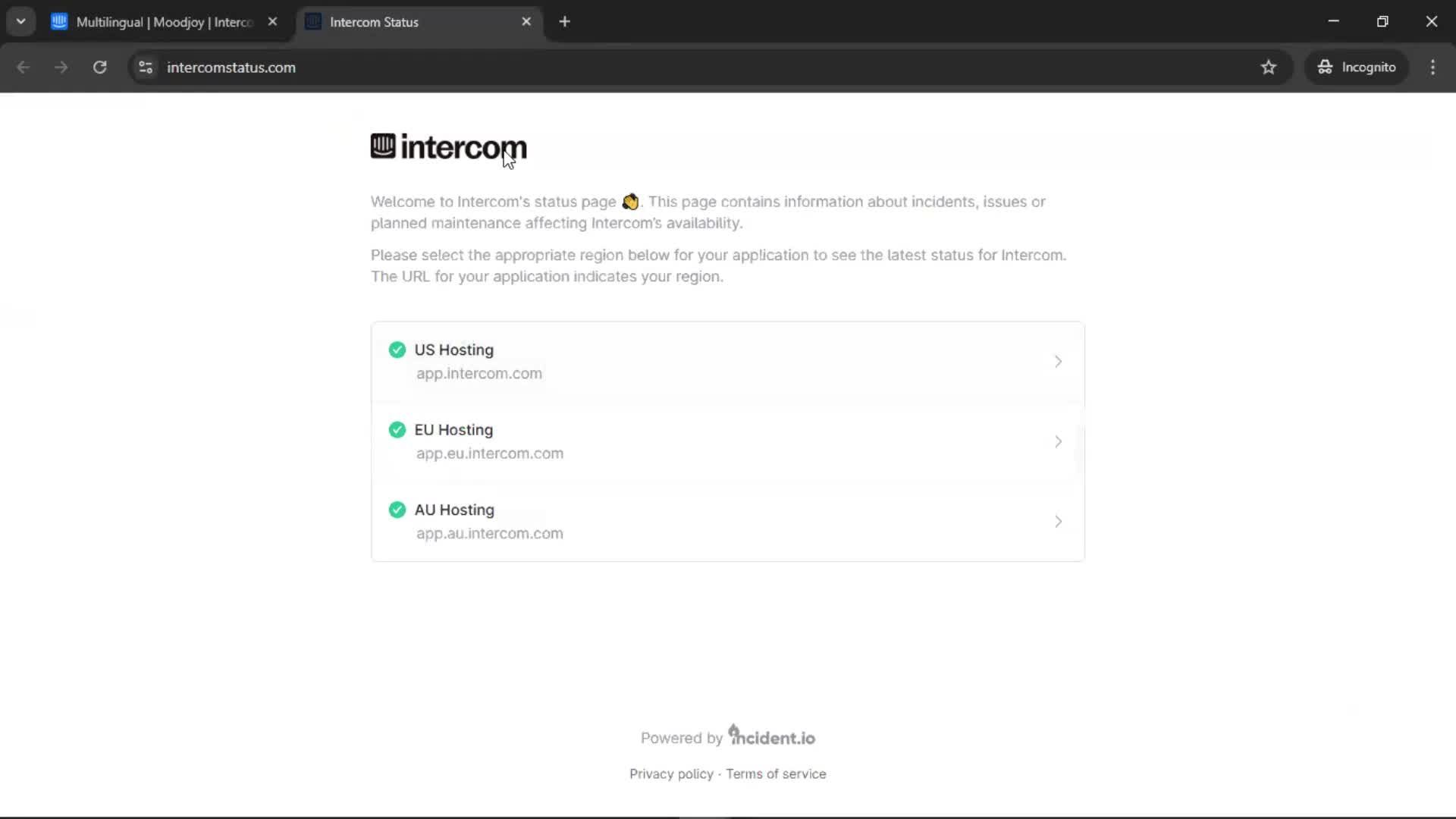Open the tab search dropdown arrow

click(21, 22)
